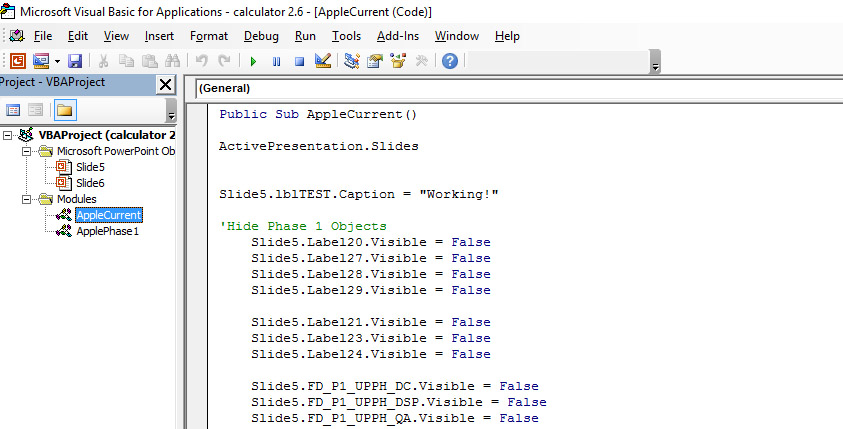Open the Debug menu
Viewport: 843px width, 429px height.
tap(261, 36)
